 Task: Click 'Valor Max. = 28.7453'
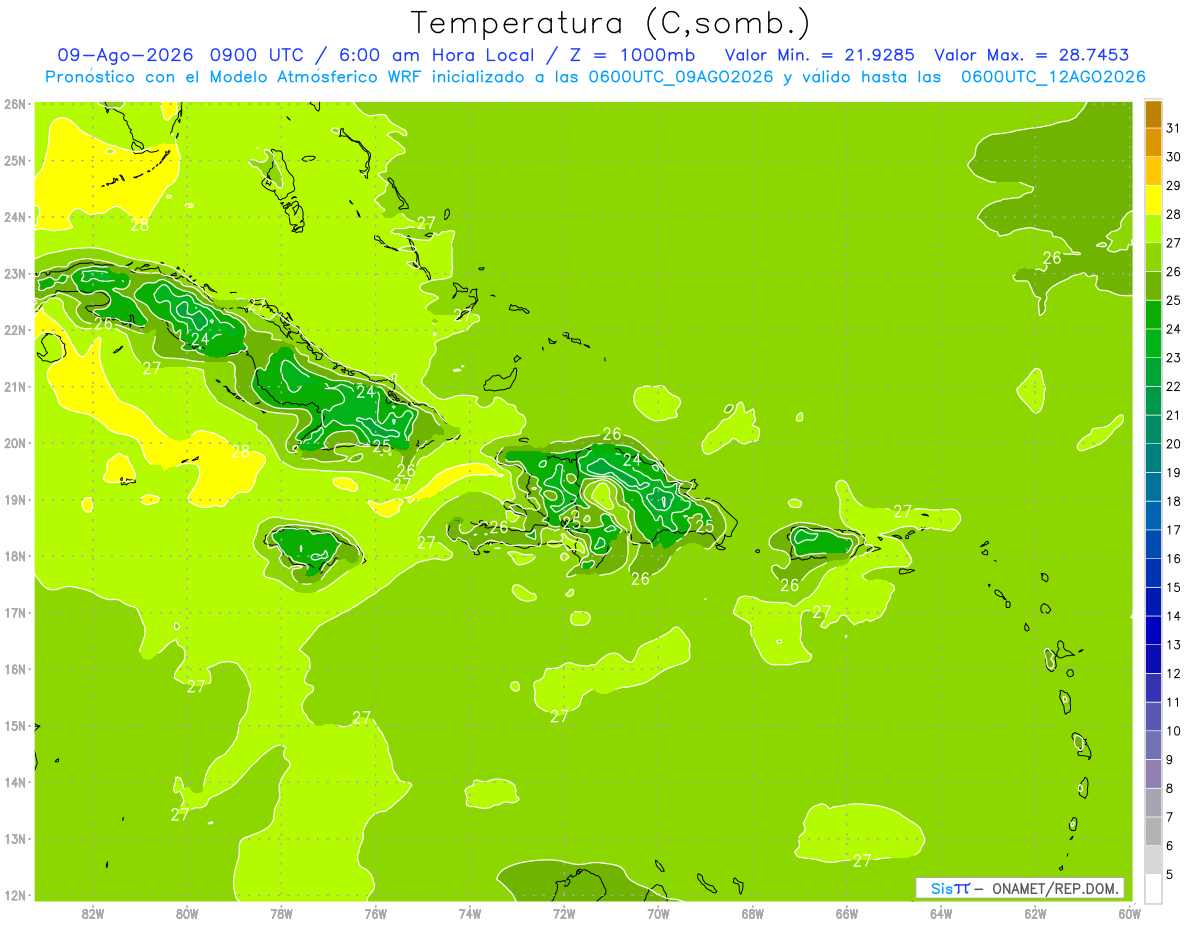pos(1031,55)
